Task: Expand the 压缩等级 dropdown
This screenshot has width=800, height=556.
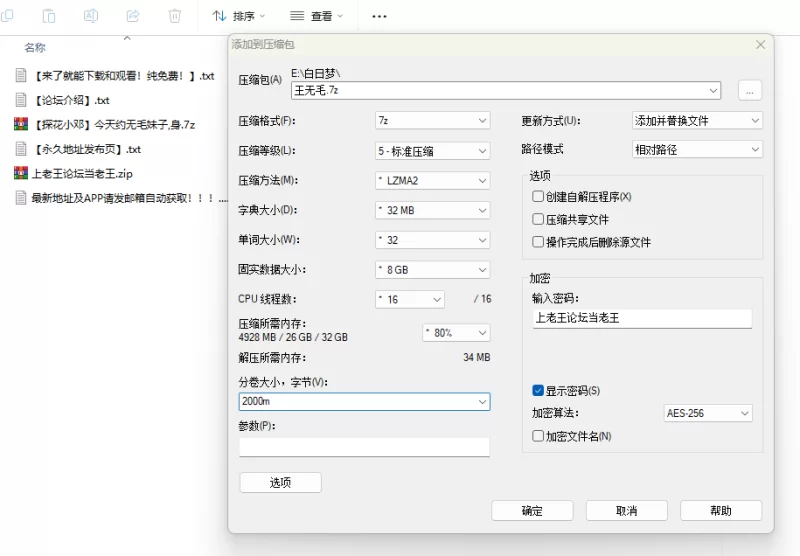Action: [432, 151]
